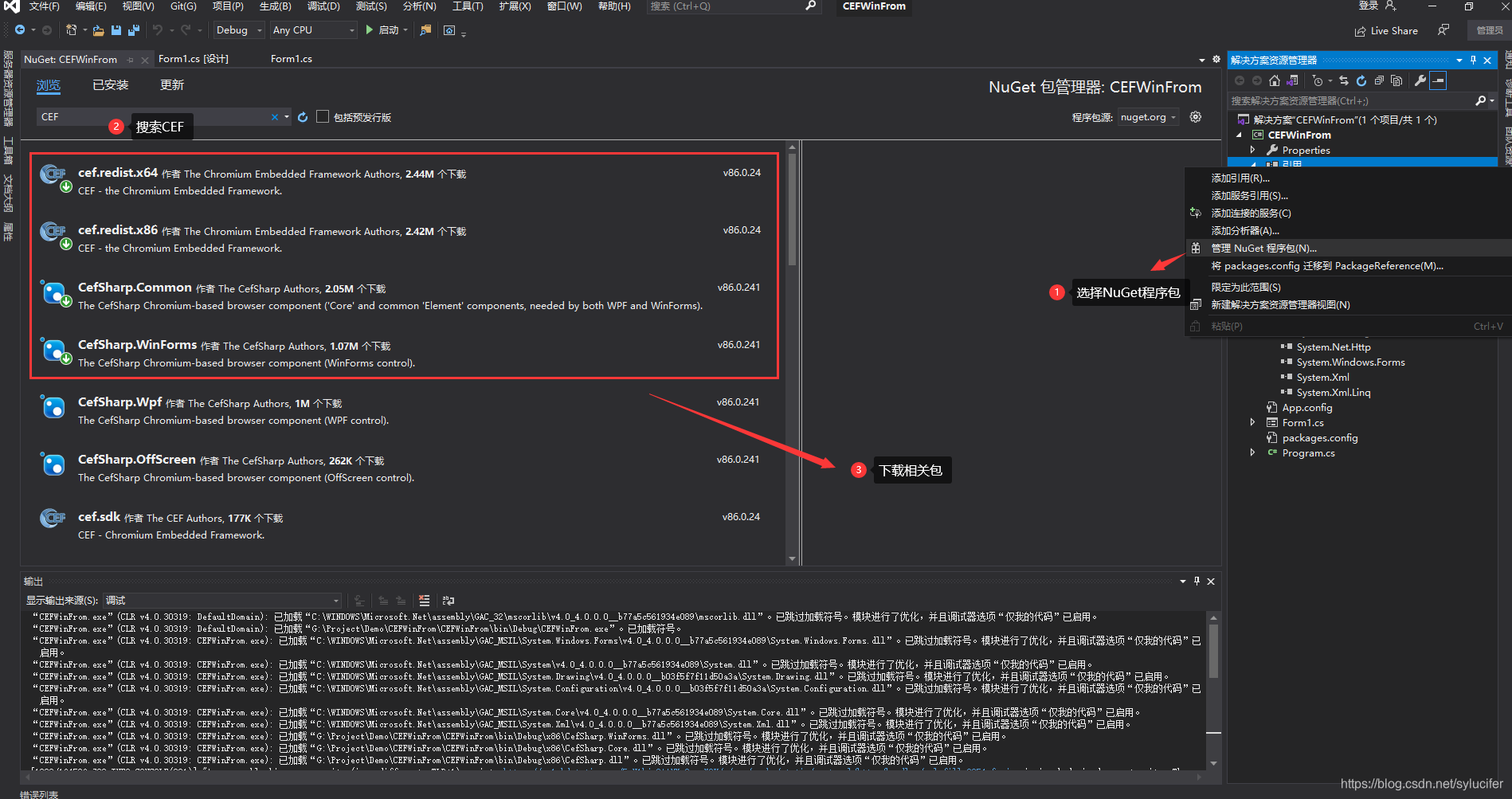
Task: Pin the Output panel
Action: 1197,581
